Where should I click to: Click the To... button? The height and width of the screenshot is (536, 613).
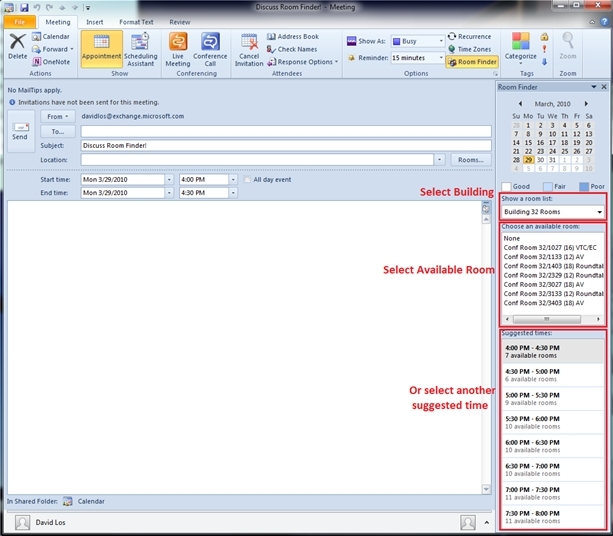pos(58,132)
